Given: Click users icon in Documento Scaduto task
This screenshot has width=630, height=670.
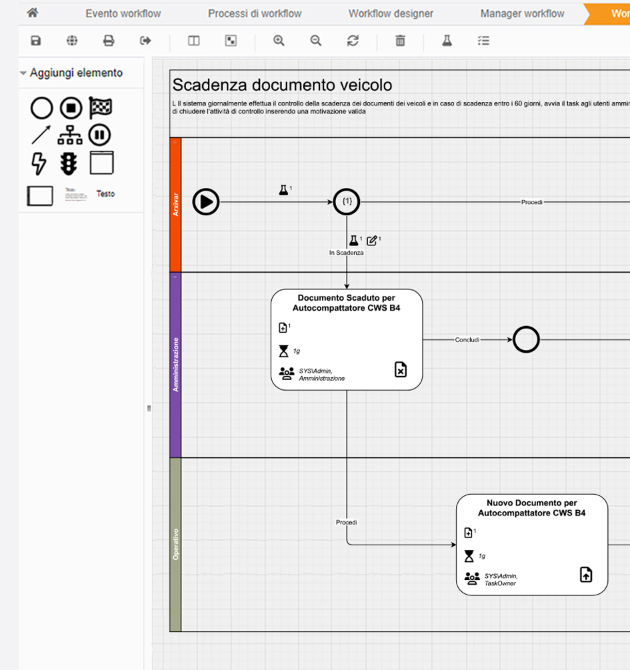Looking at the screenshot, I should [x=287, y=373].
